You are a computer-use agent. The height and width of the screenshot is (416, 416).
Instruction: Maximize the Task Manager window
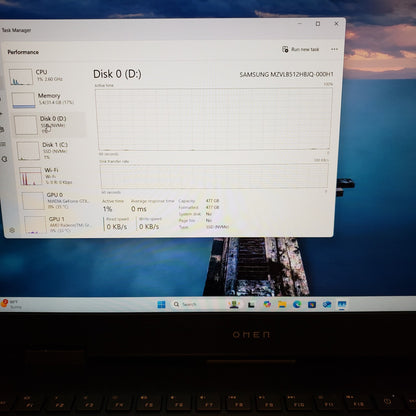pyautogui.click(x=318, y=24)
